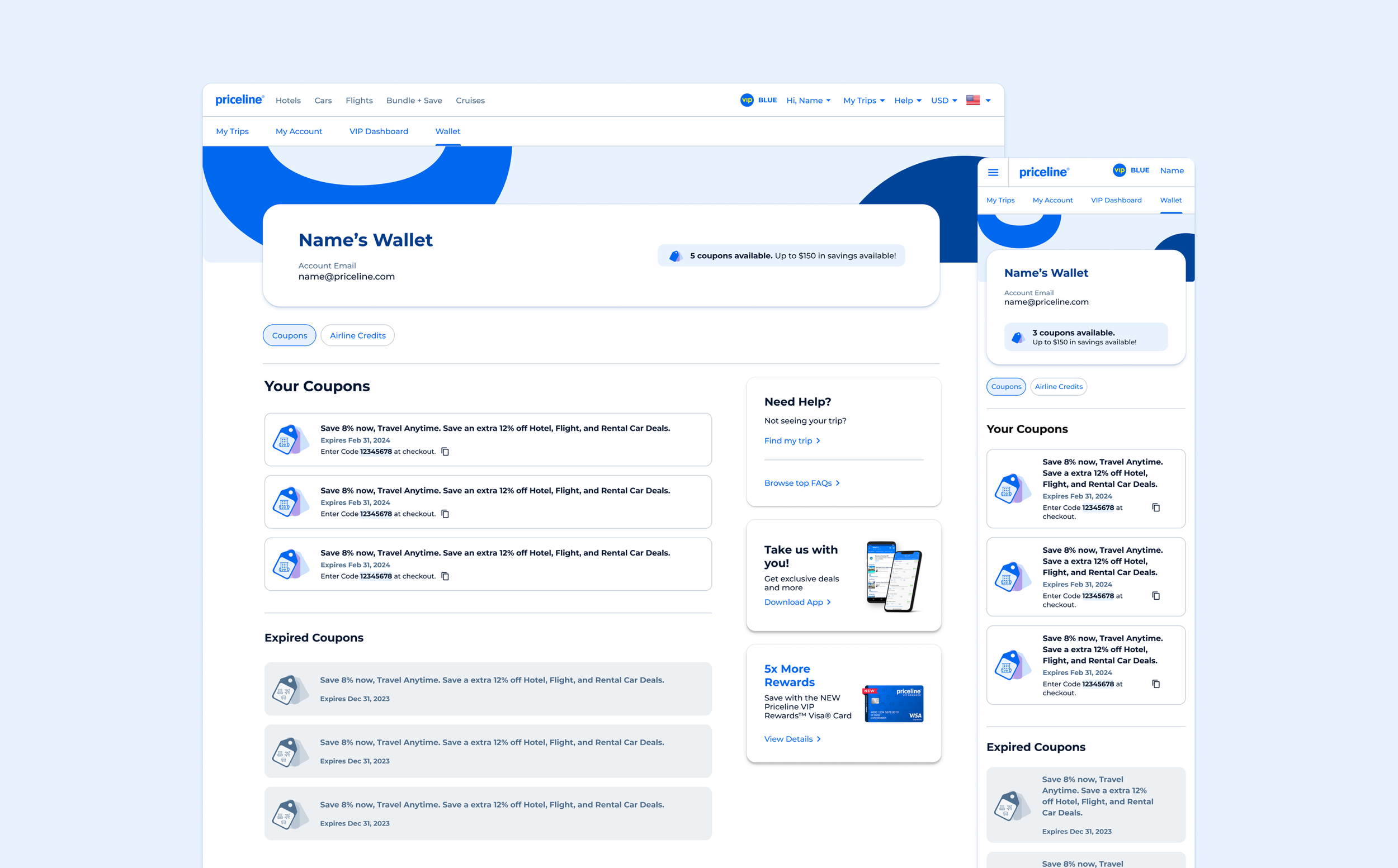Select the mobile Coupons pill

coord(1007,386)
